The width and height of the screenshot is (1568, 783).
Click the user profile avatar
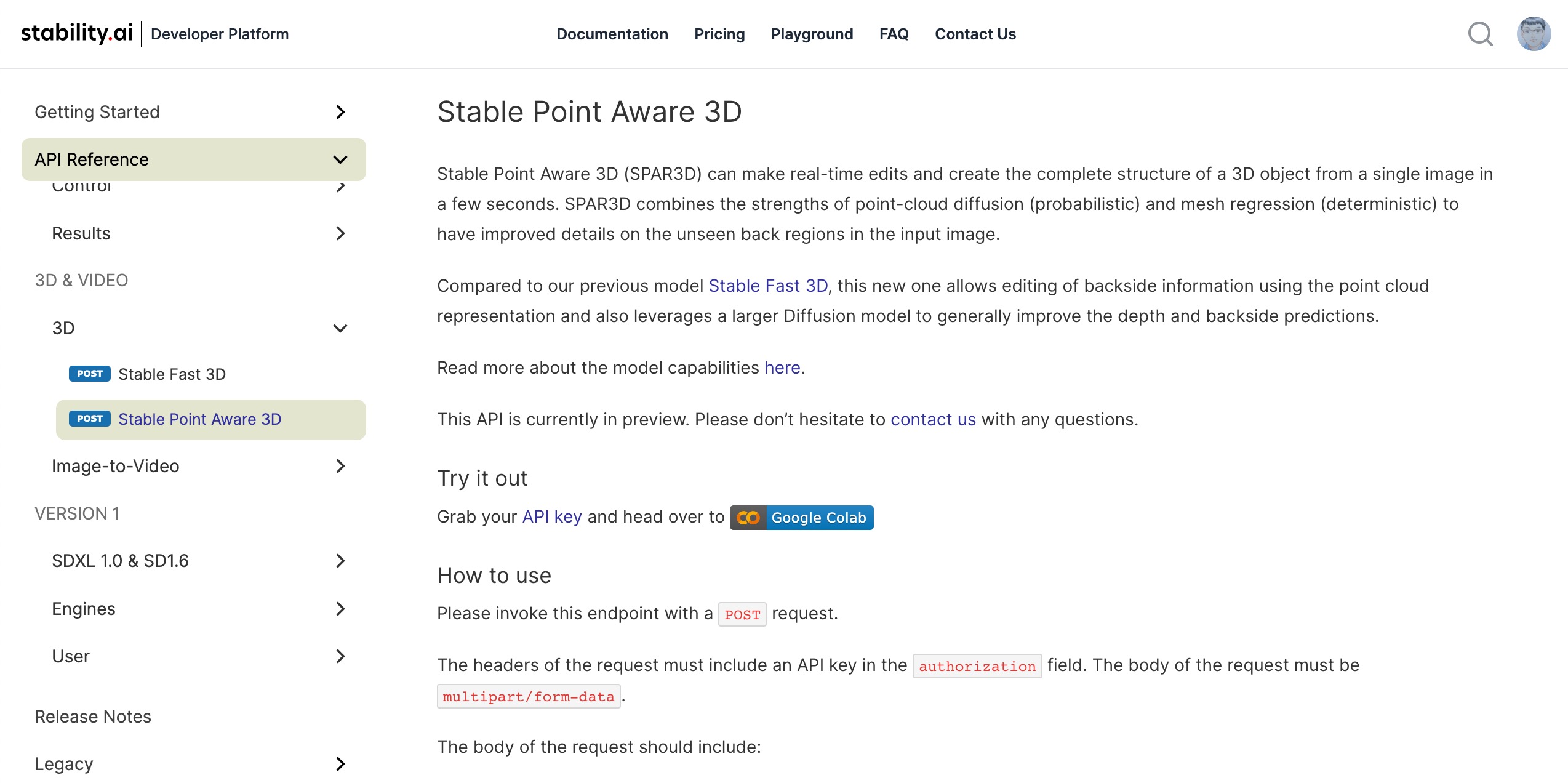(x=1535, y=34)
